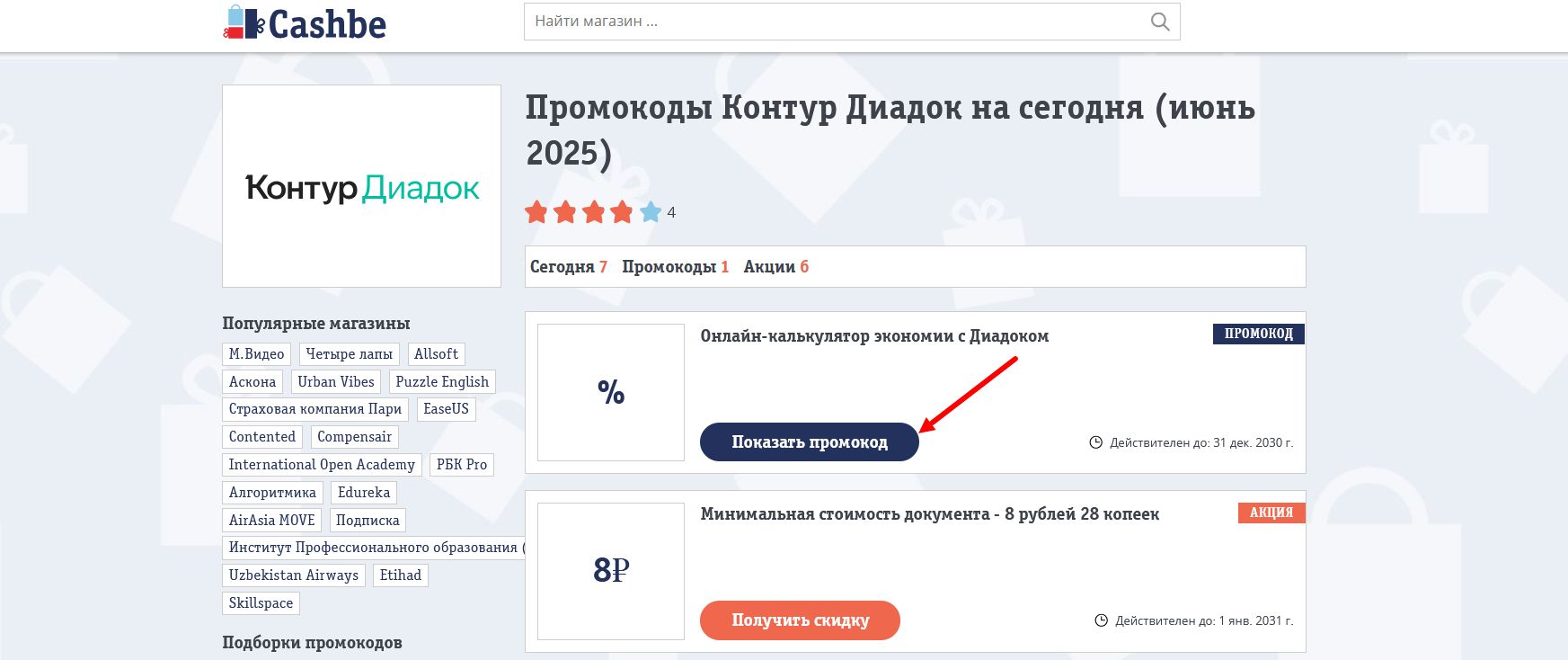Click the Показать промокод button
Image resolution: width=1568 pixels, height=660 pixels.
pos(810,441)
